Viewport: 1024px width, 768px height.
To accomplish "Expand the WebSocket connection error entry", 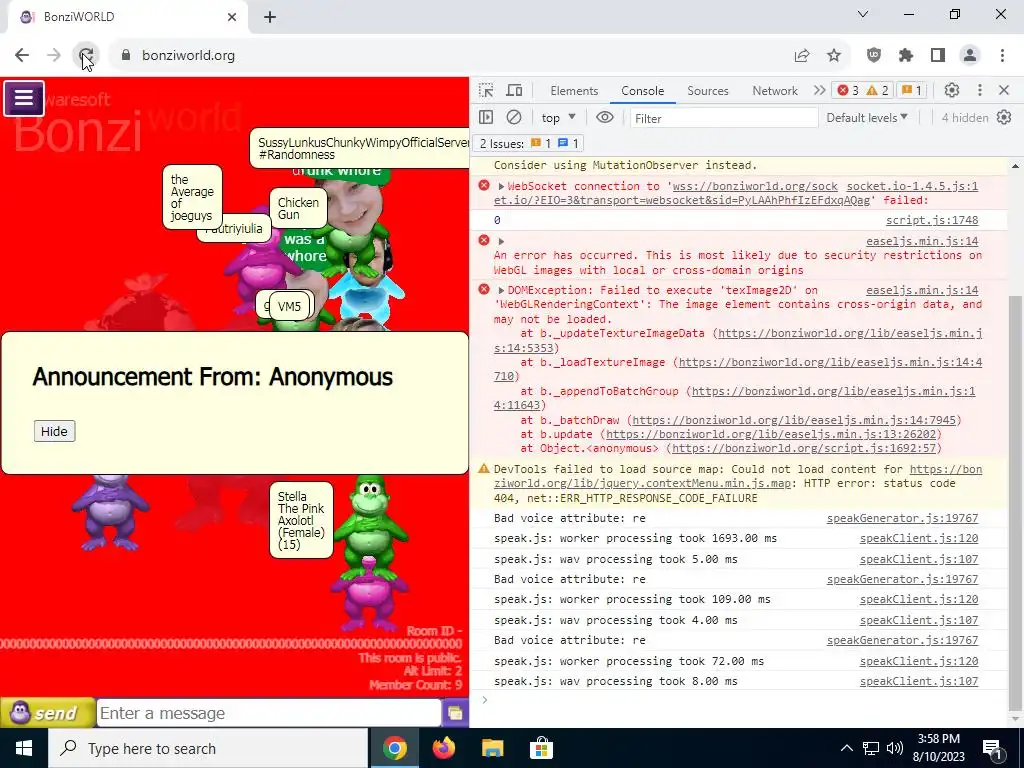I will (x=501, y=187).
